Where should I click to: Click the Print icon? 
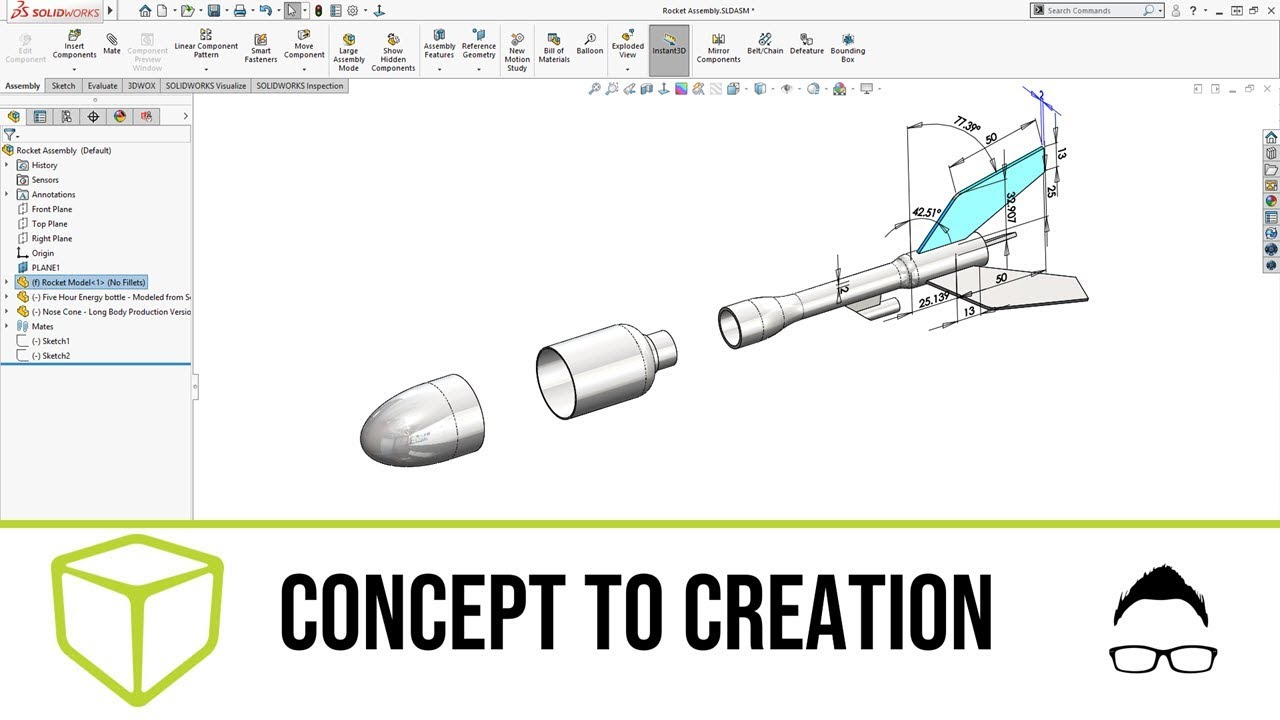pyautogui.click(x=240, y=11)
